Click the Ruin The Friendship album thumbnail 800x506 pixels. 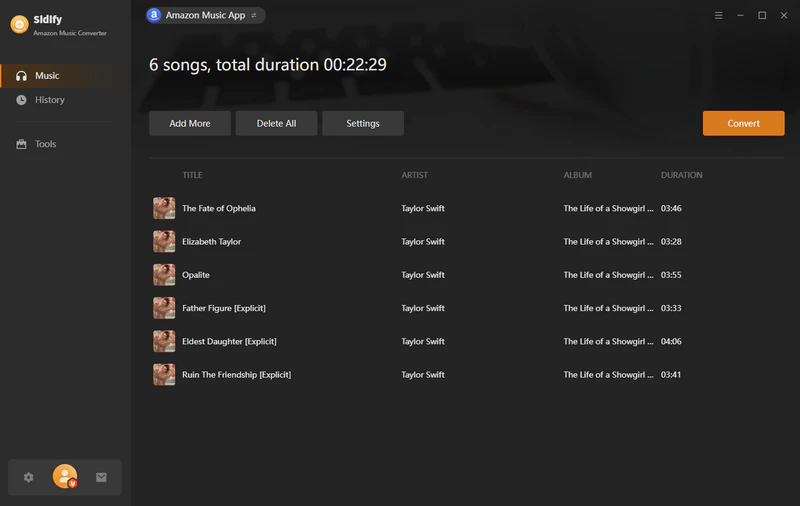[x=164, y=375]
